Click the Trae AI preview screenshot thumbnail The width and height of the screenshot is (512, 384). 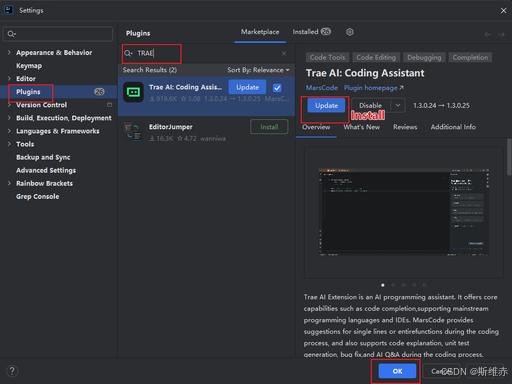[x=404, y=212]
